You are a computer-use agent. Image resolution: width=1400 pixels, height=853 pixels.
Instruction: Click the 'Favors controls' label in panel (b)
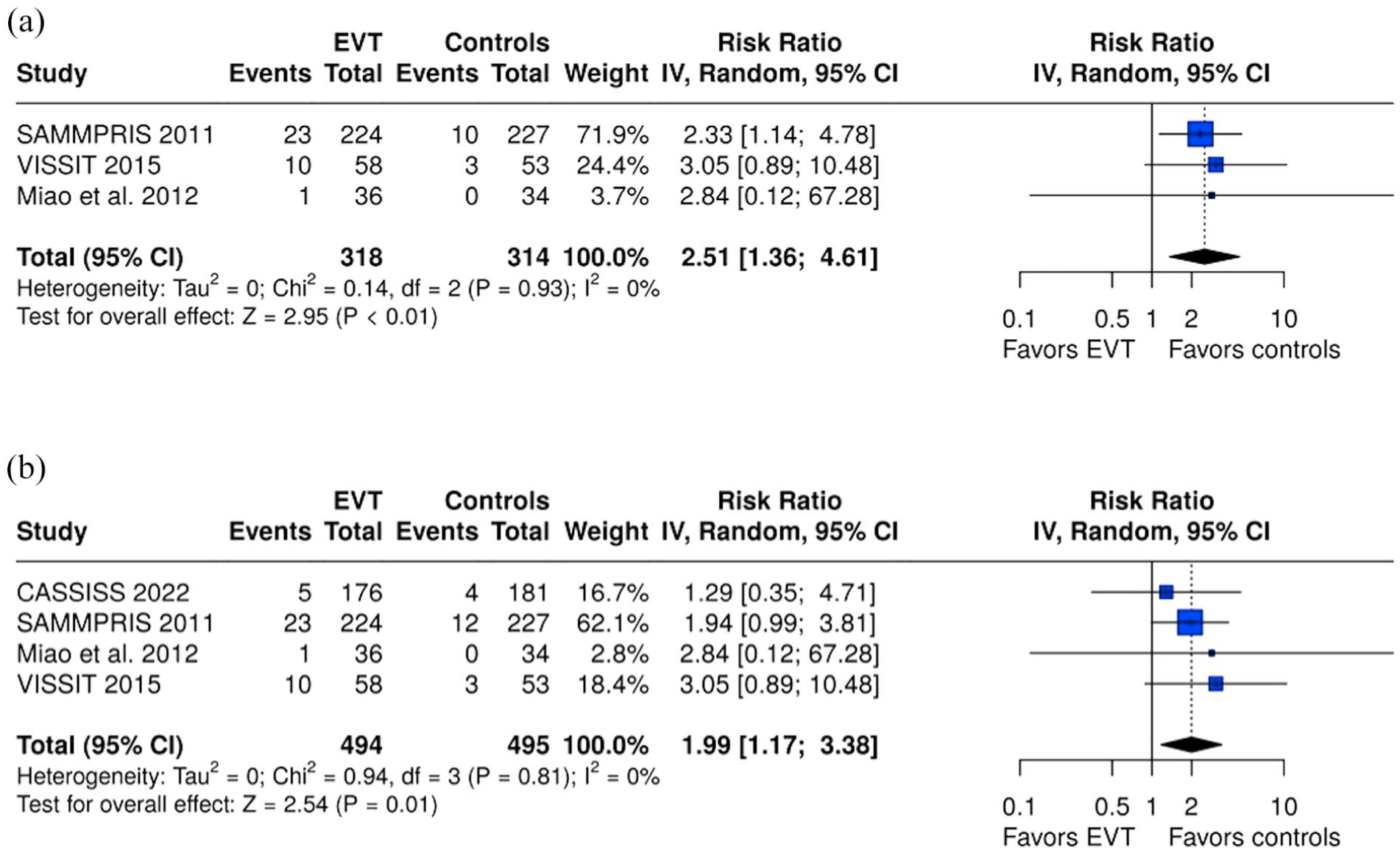(1254, 837)
